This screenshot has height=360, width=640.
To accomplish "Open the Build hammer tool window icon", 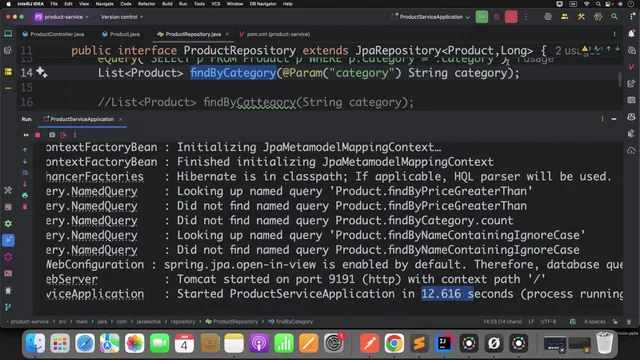I will point(8,190).
